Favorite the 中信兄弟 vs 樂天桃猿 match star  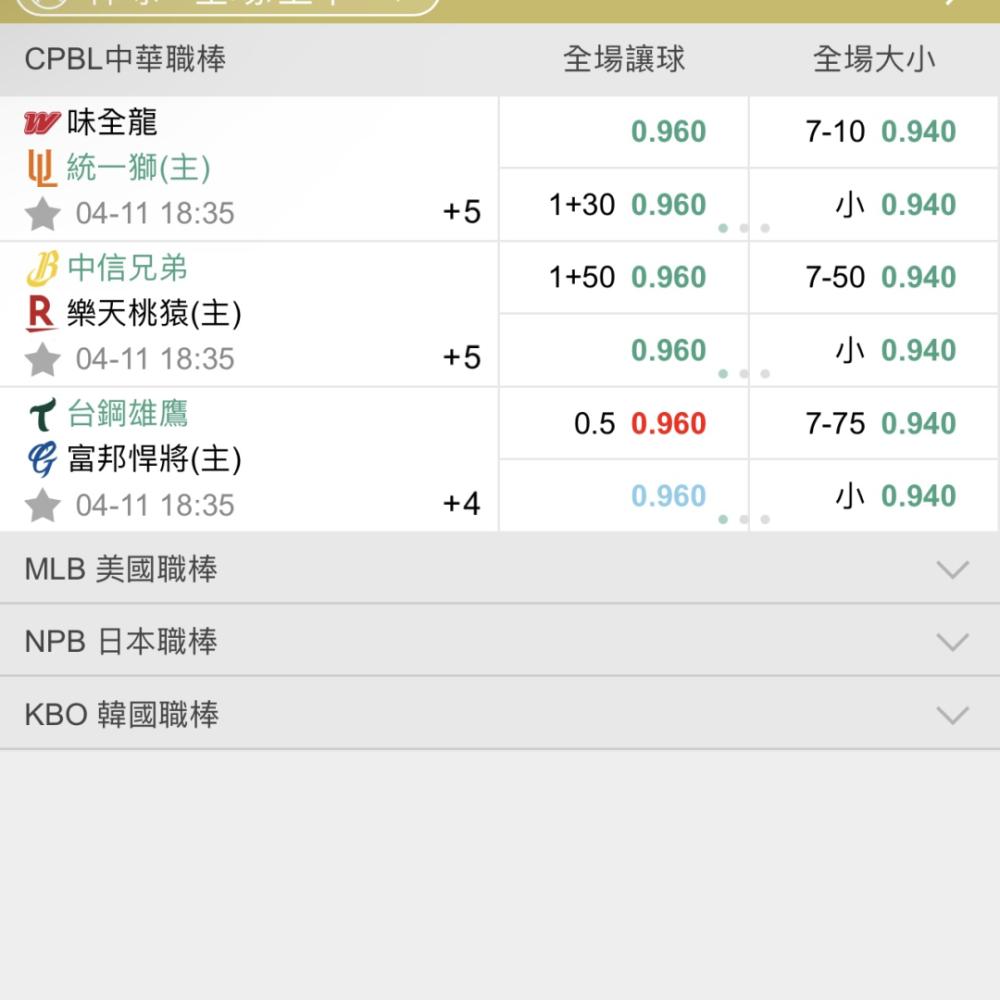pyautogui.click(x=43, y=359)
